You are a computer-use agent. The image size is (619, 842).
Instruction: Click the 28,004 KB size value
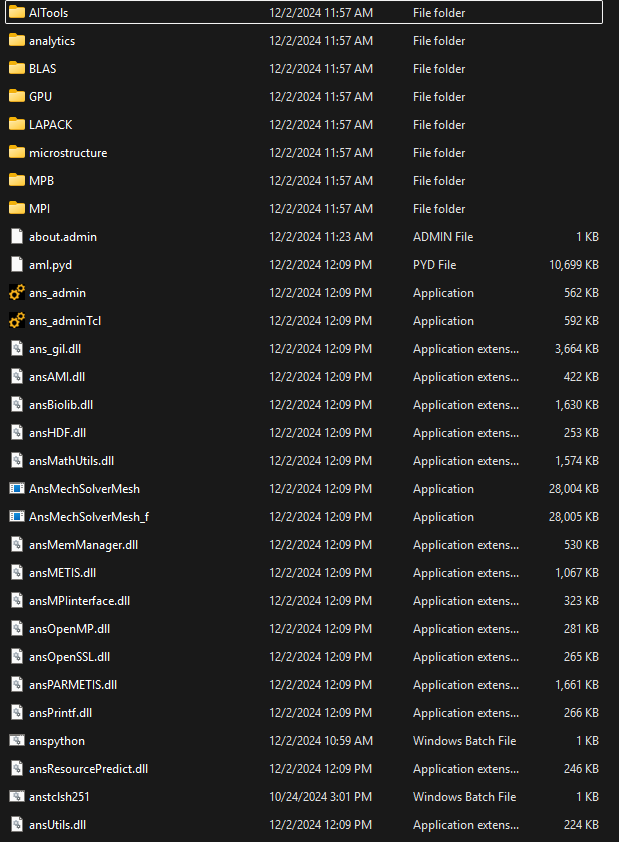[573, 489]
